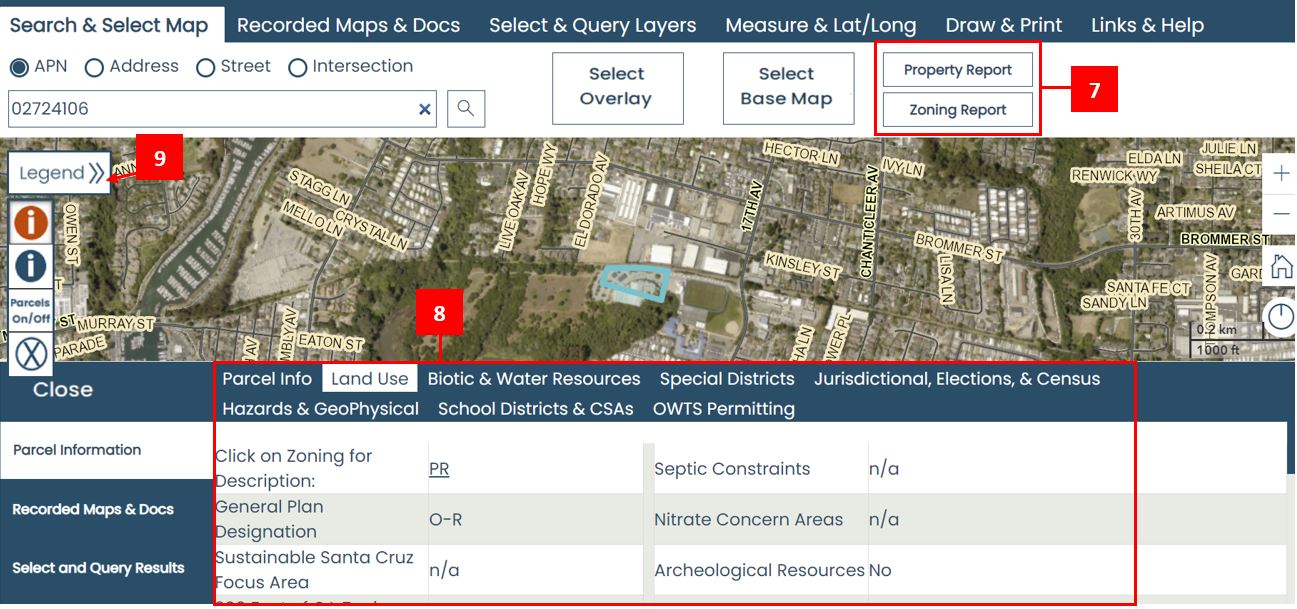The width and height of the screenshot is (1297, 609).
Task: Click the PR zoning link
Action: 439,469
